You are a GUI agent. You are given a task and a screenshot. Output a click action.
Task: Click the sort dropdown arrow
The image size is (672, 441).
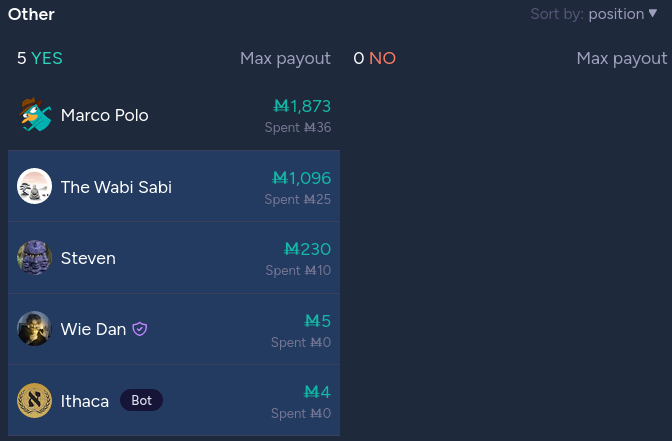click(652, 13)
